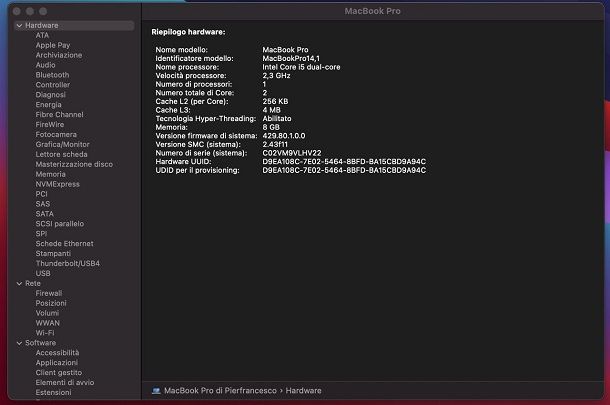The image size is (610, 405).
Task: Select Controller in the sidebar
Action: pyautogui.click(x=53, y=85)
